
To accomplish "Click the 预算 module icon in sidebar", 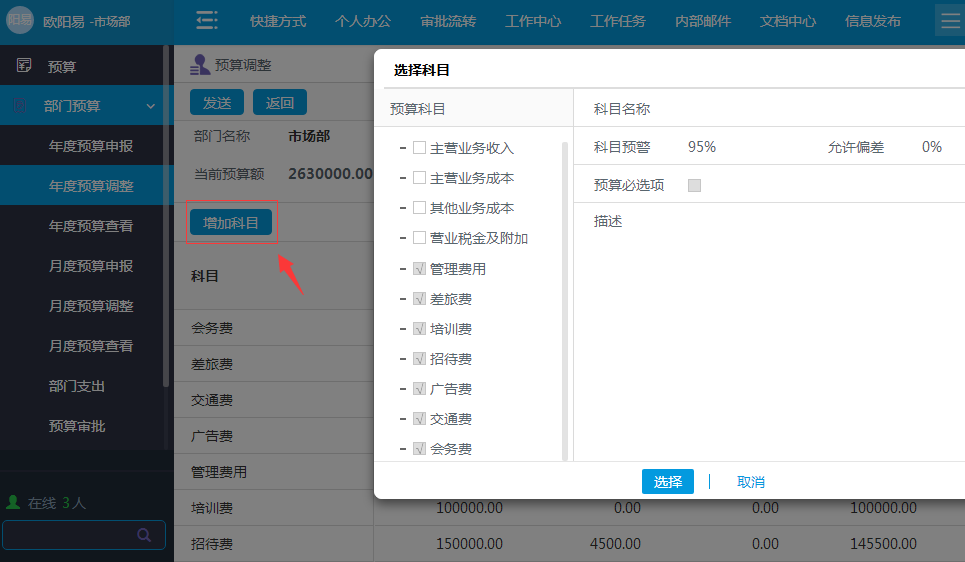I will [24, 65].
